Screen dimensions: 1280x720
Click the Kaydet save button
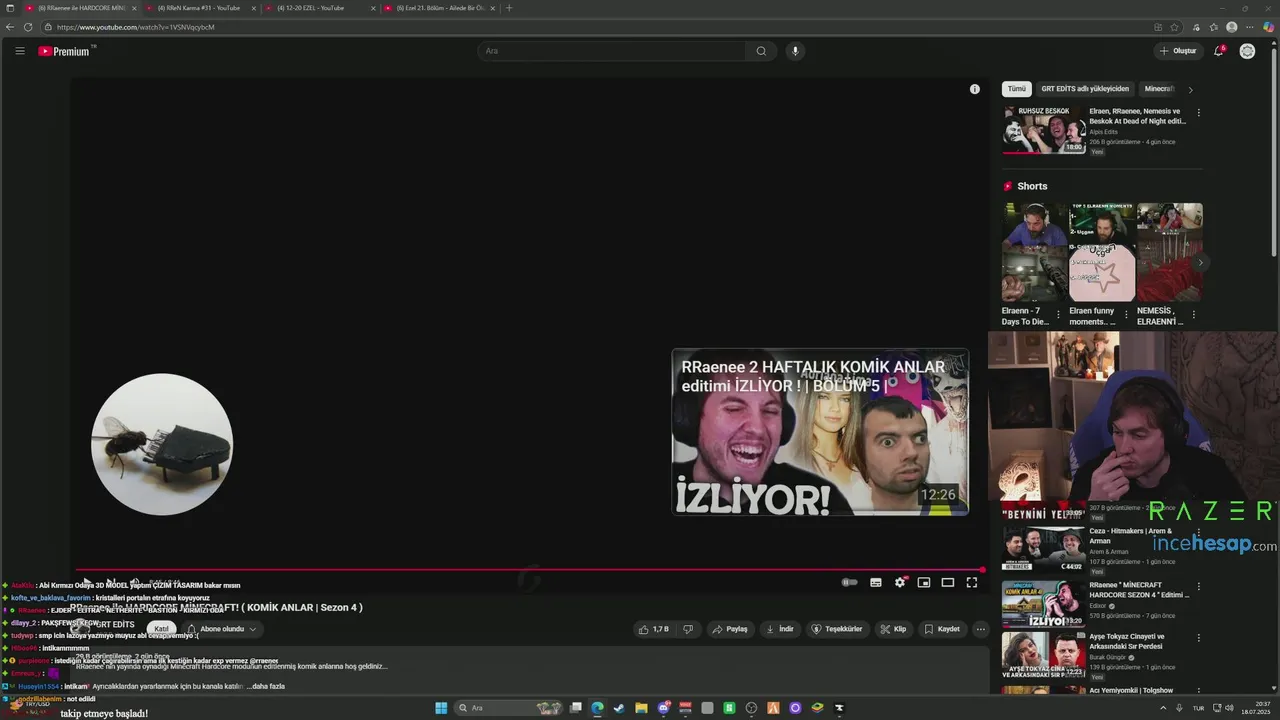pyautogui.click(x=942, y=629)
